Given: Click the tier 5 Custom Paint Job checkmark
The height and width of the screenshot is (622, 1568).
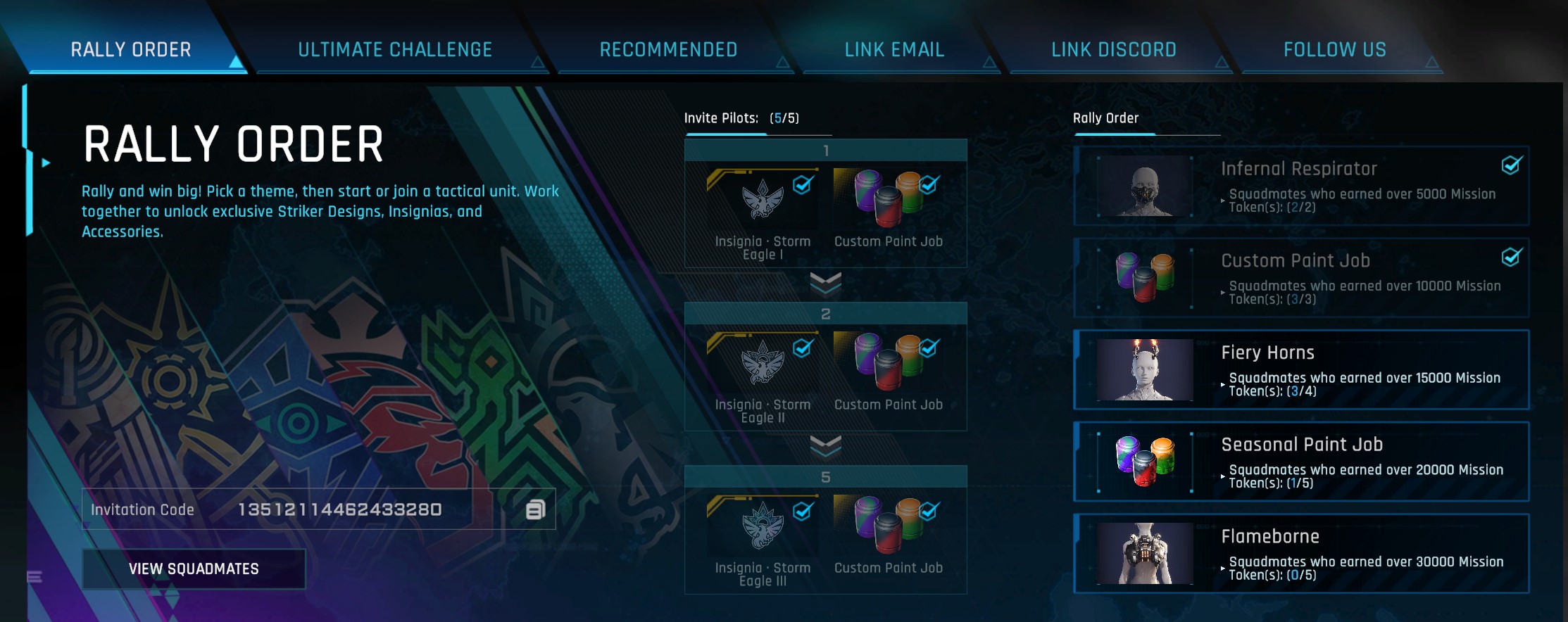Looking at the screenshot, I should point(929,512).
